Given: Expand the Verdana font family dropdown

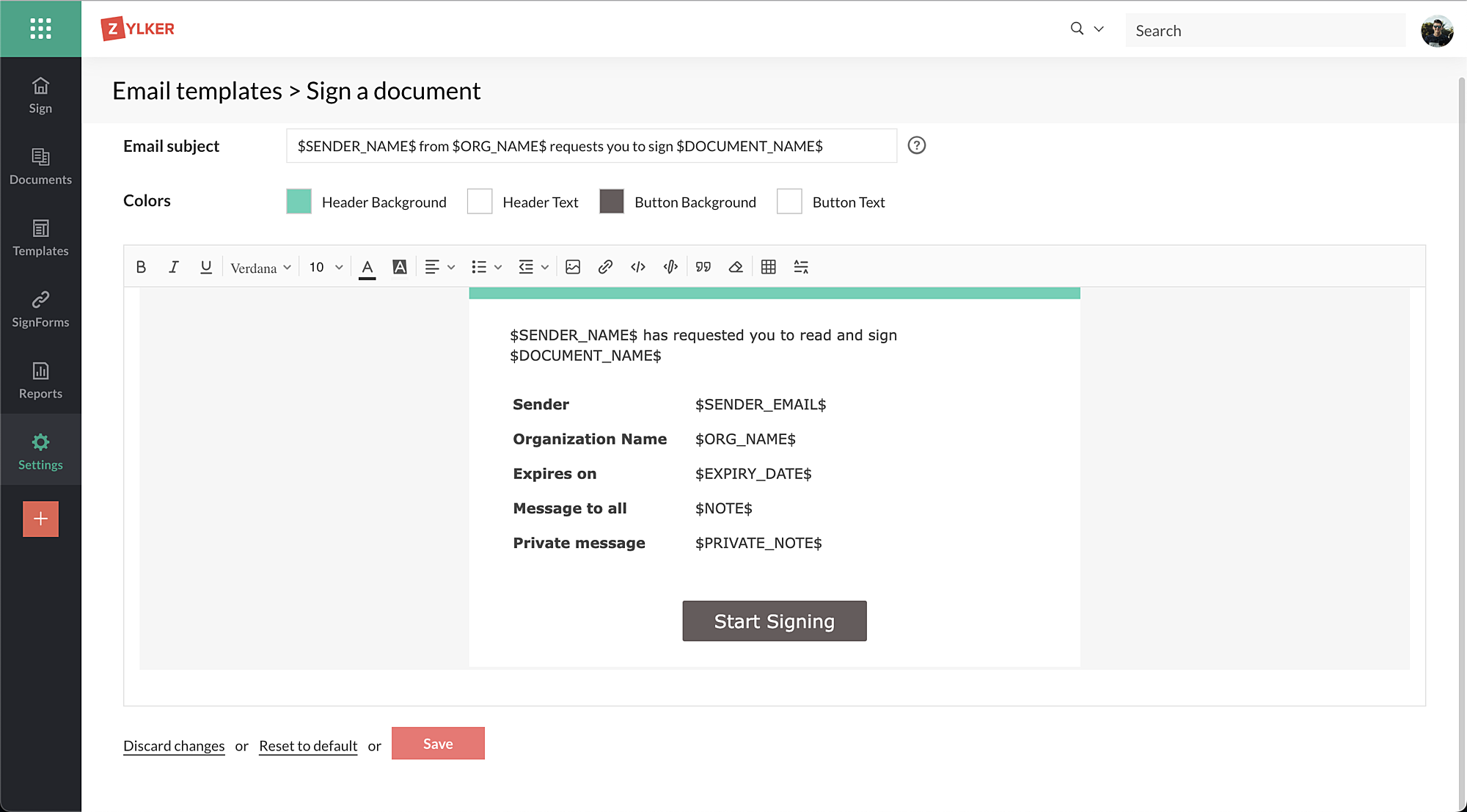Looking at the screenshot, I should click(x=260, y=268).
